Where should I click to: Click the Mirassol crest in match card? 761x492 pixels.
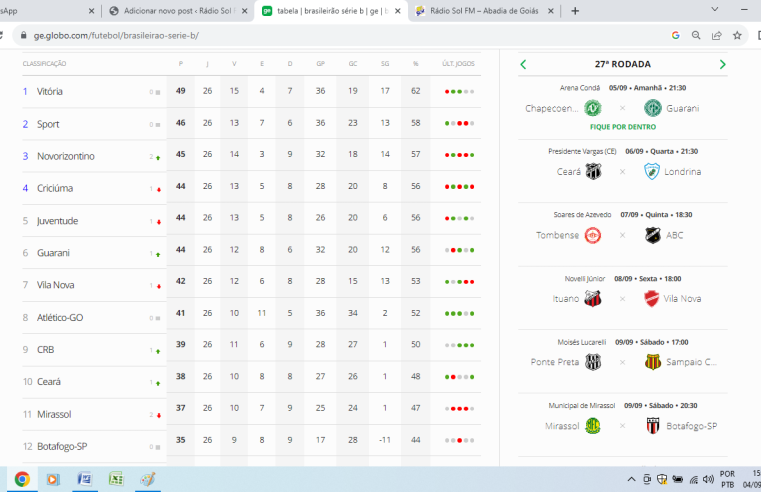point(593,426)
